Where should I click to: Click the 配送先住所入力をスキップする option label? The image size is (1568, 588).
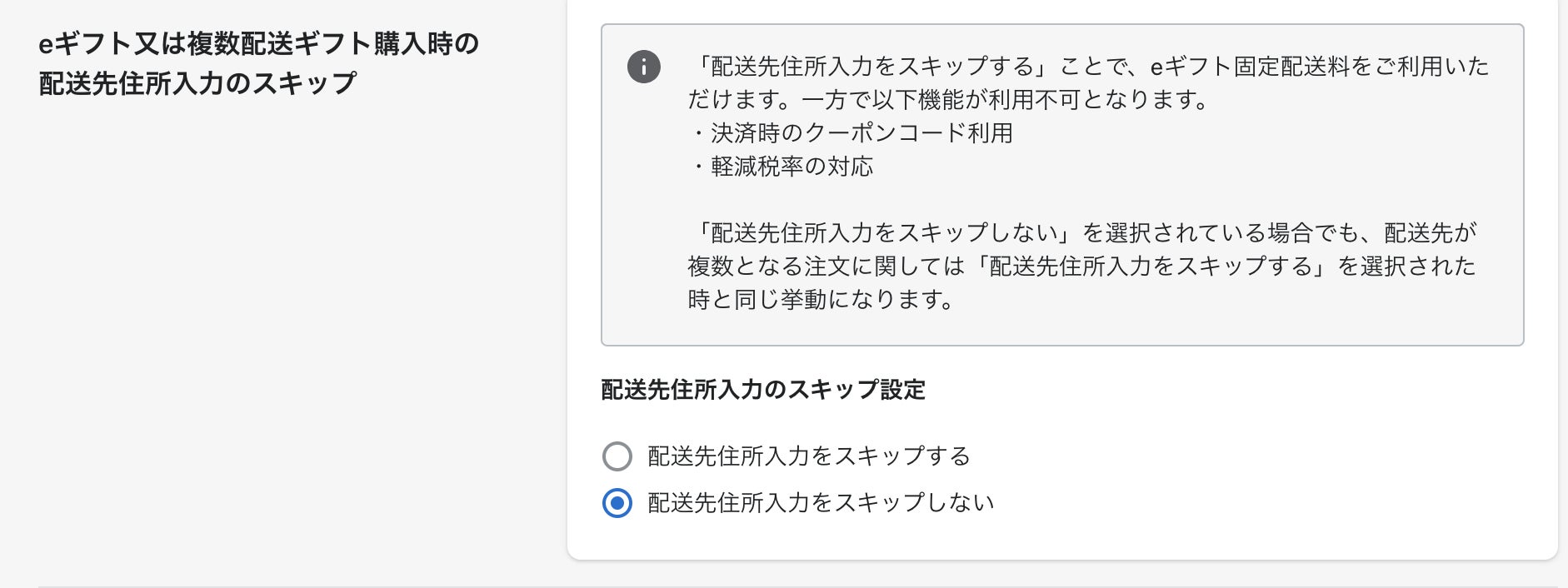point(809,456)
